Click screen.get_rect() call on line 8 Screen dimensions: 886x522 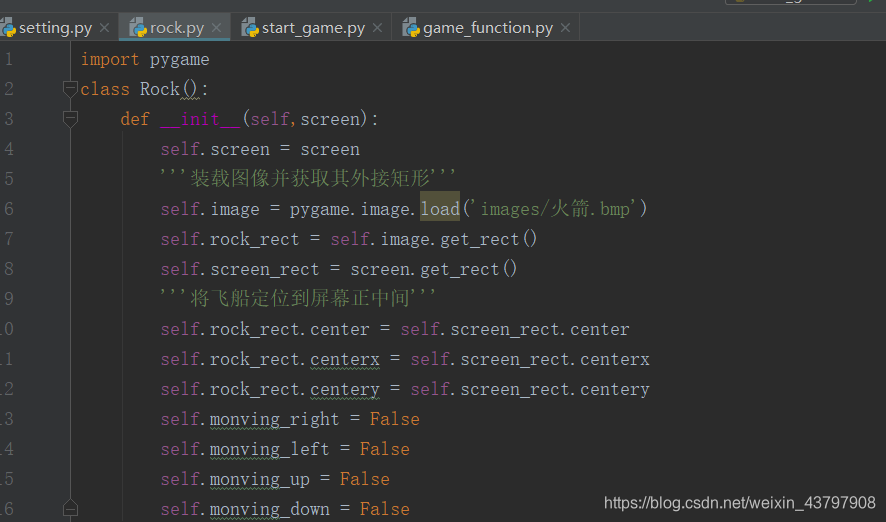click(x=433, y=269)
